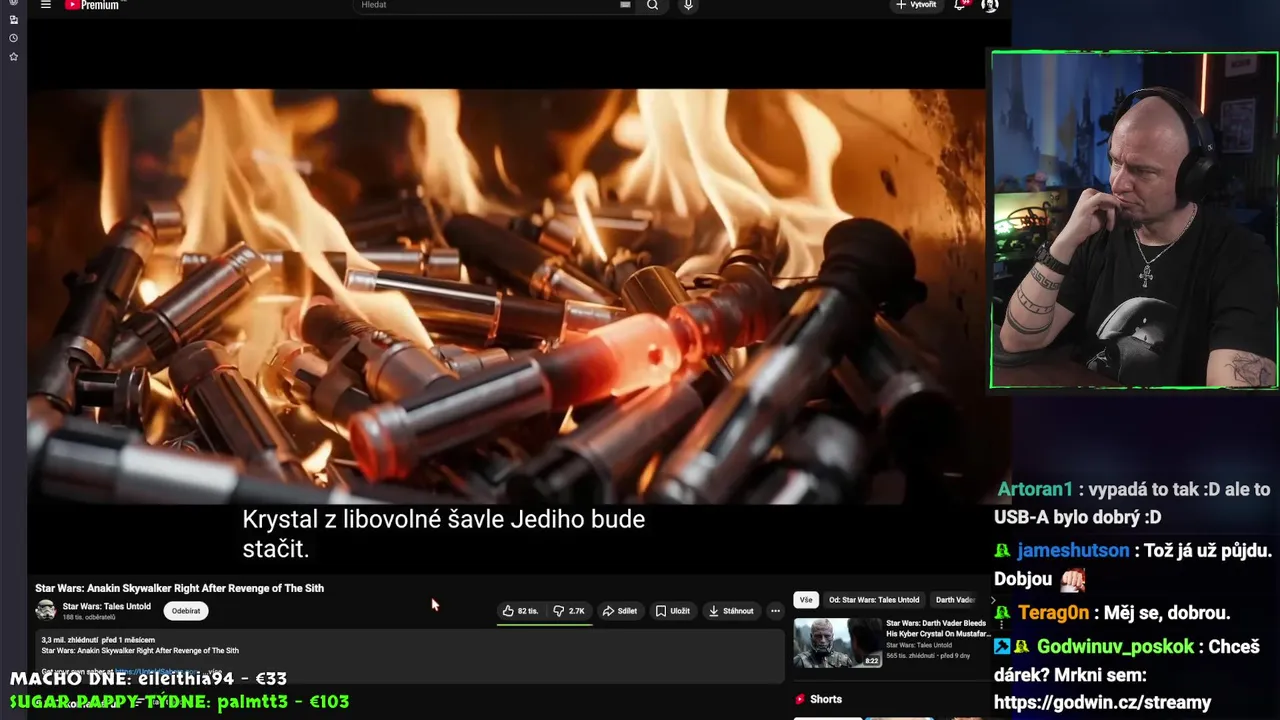This screenshot has width=1280, height=720.
Task: Click the Shorts section heading
Action: 826,699
